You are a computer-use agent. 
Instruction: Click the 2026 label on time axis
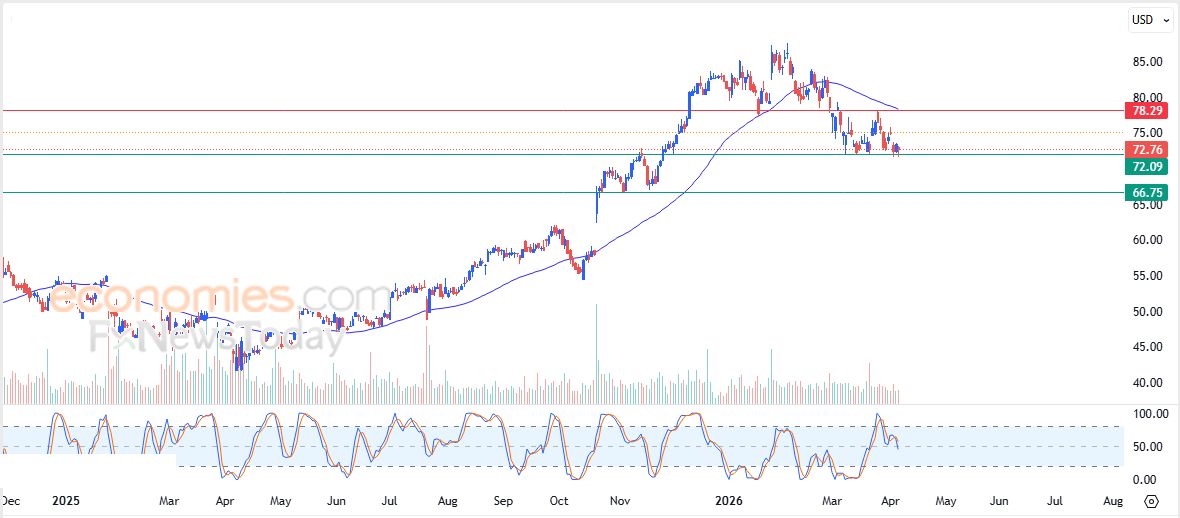(x=728, y=501)
